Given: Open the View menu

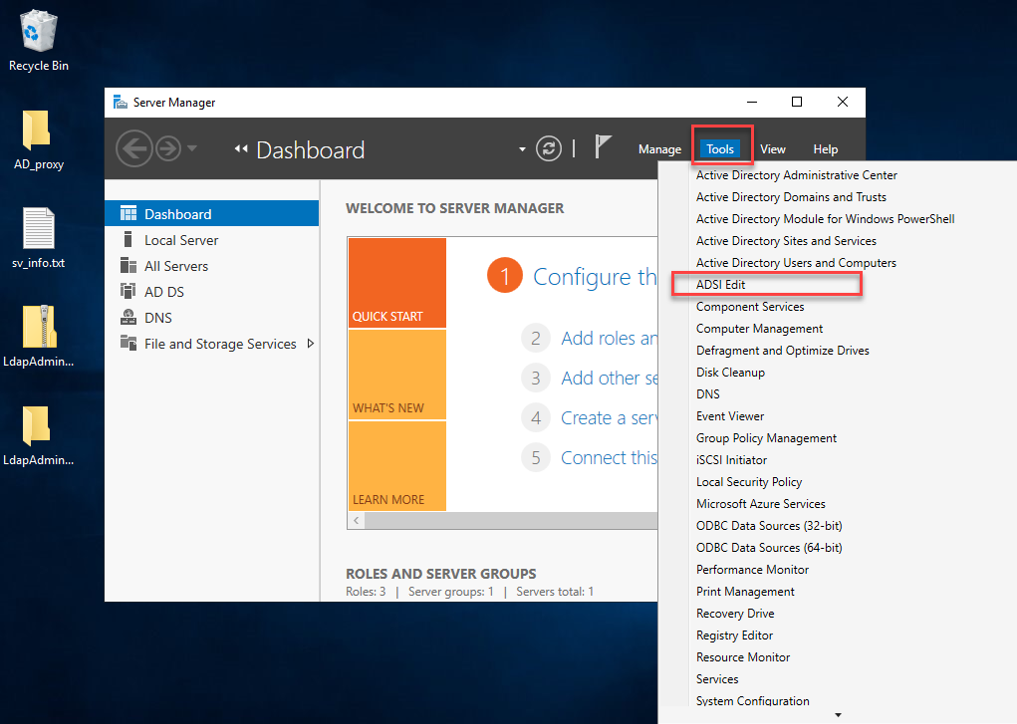Looking at the screenshot, I should 772,149.
